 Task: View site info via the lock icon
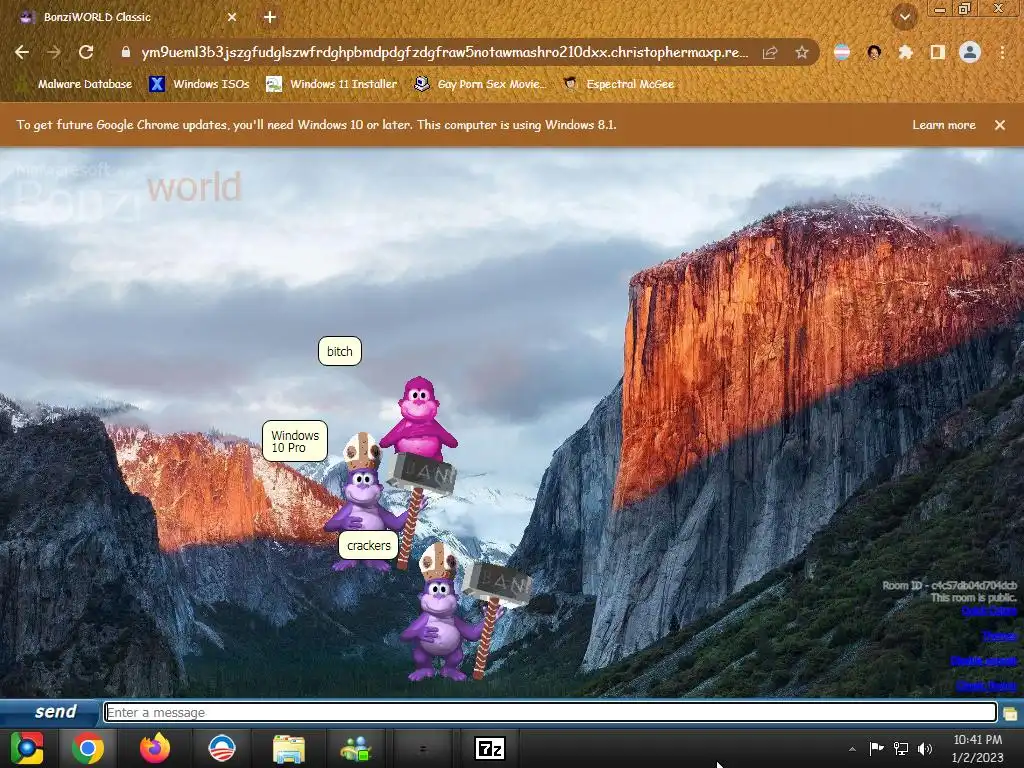click(126, 52)
